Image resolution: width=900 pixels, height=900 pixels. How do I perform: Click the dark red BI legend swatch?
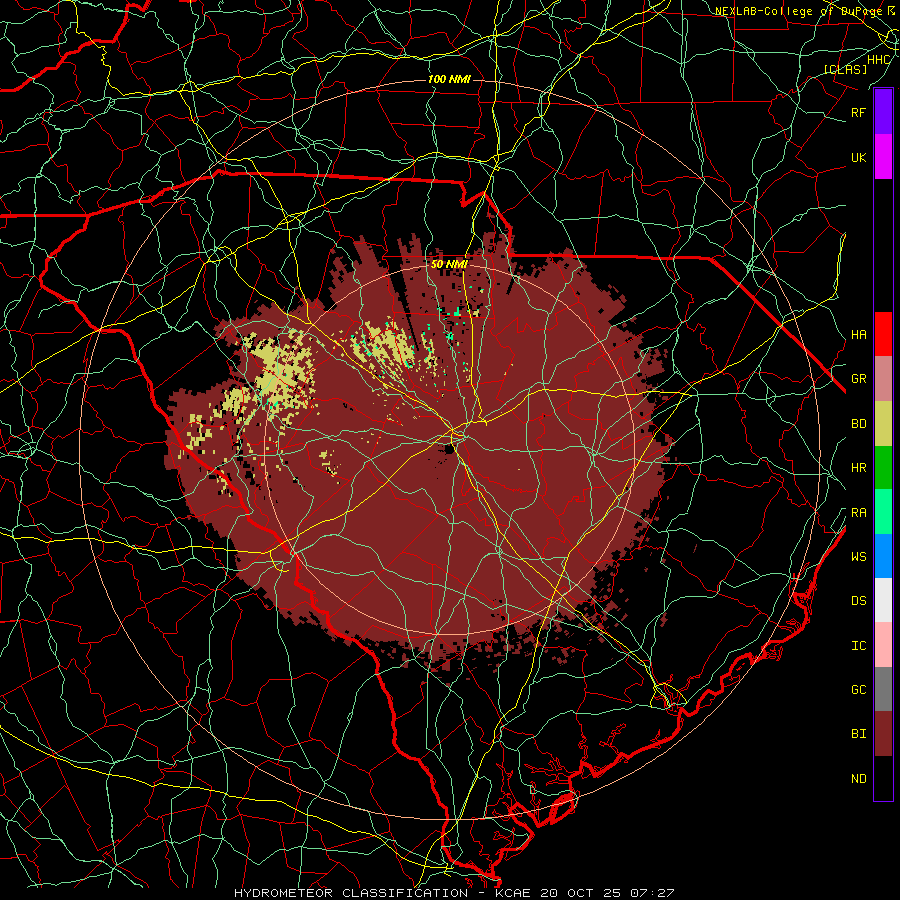coord(883,734)
